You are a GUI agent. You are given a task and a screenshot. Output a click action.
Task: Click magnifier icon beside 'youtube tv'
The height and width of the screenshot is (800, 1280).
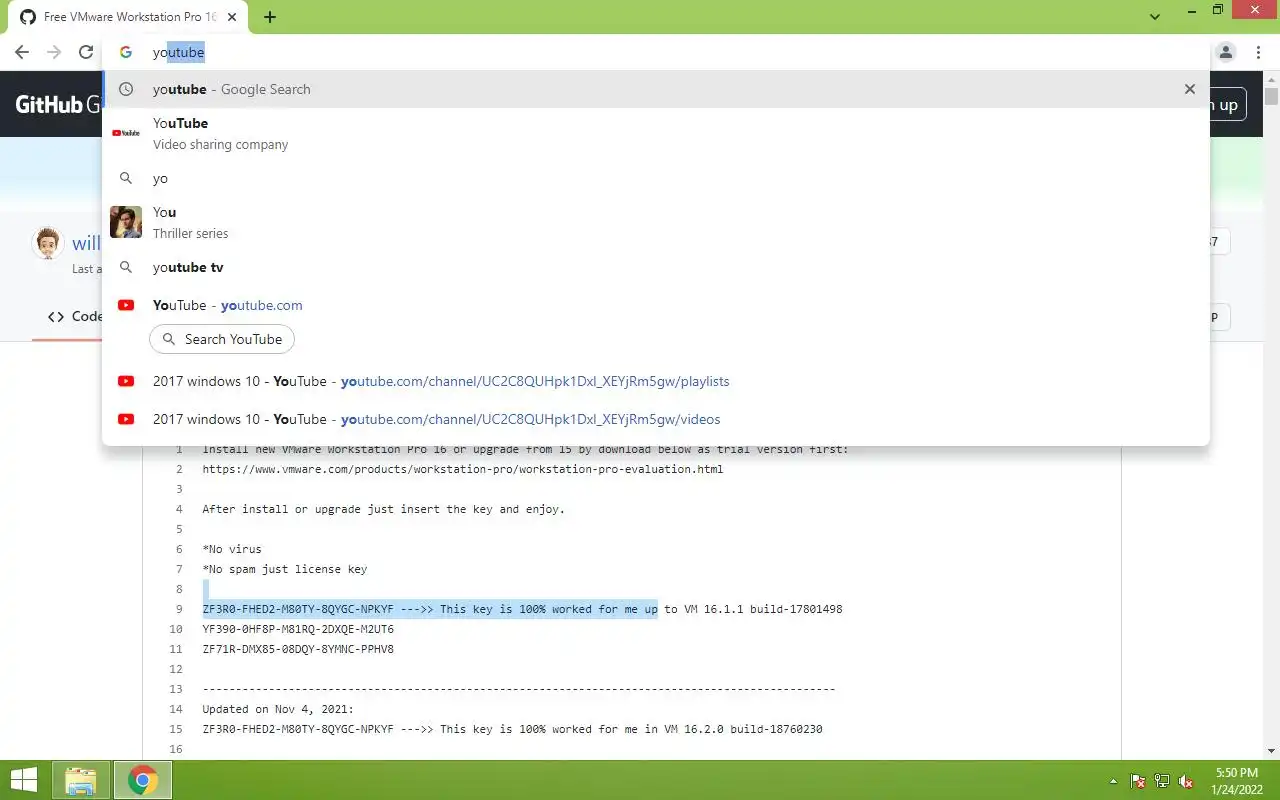126,267
